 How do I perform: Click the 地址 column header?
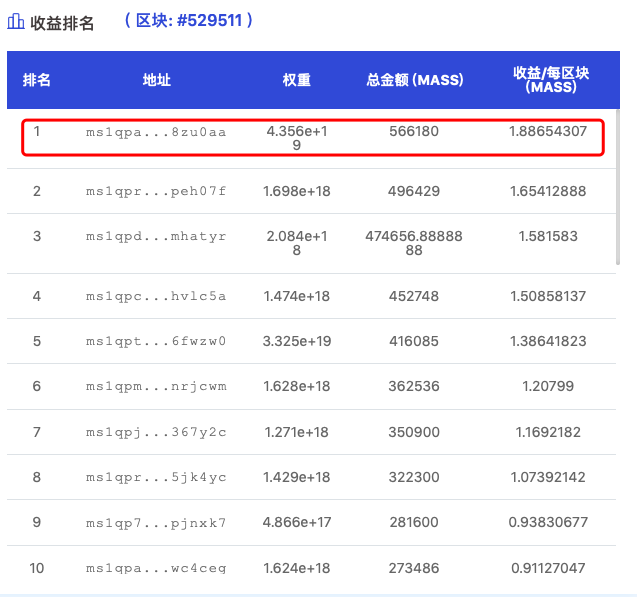click(156, 80)
